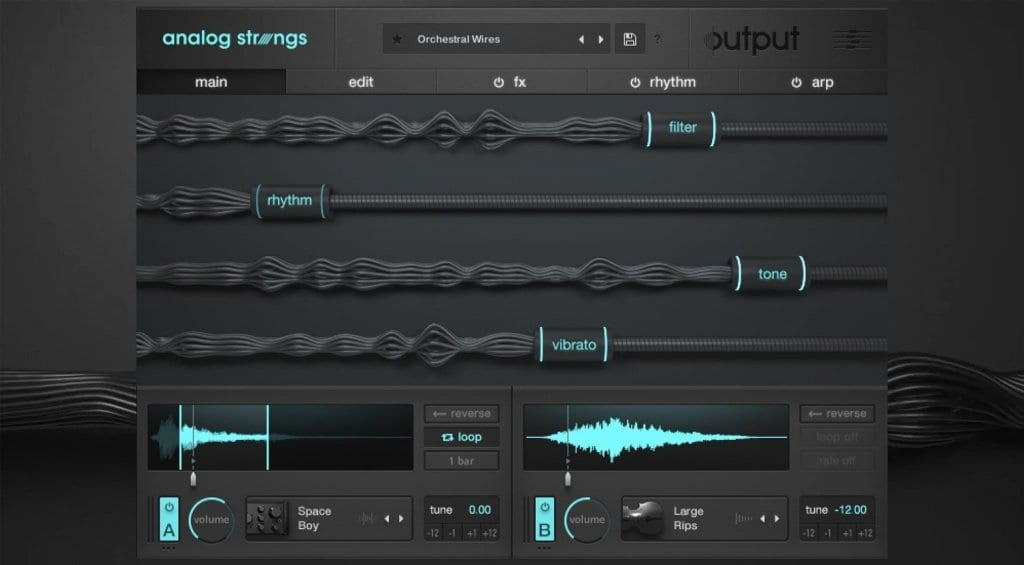Raise layer B tune with +12 button

[864, 533]
